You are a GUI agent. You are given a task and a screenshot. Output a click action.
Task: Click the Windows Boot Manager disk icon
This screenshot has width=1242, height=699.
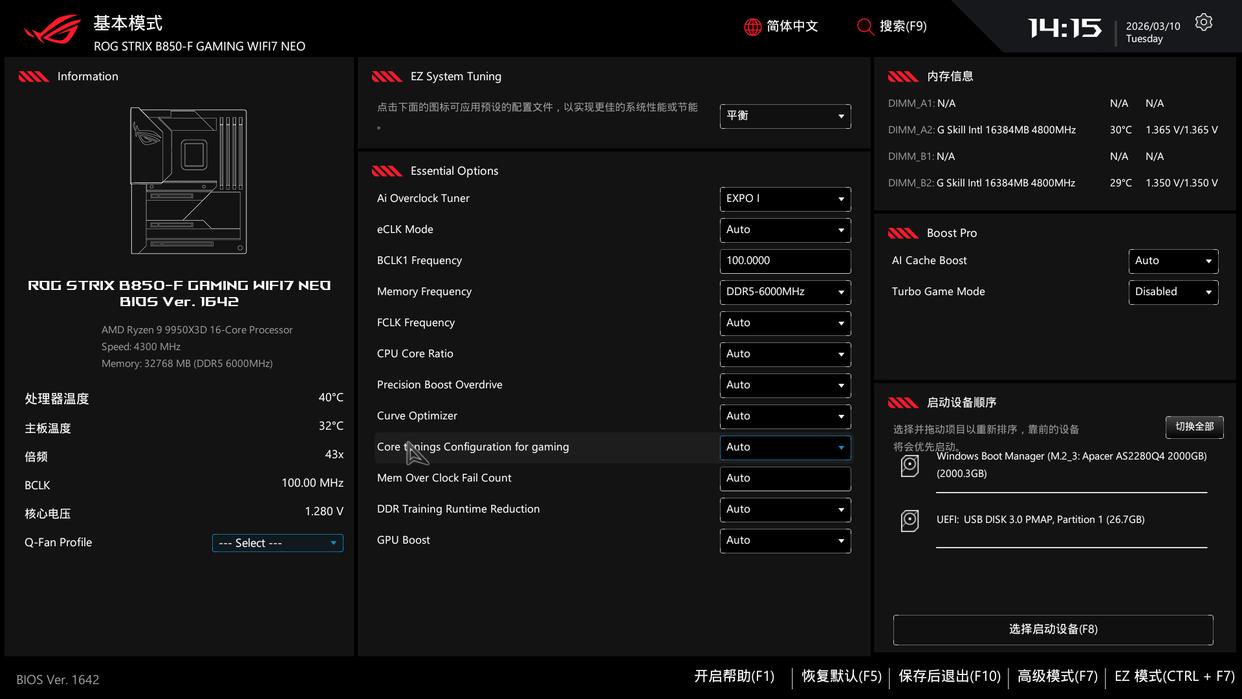pos(909,466)
